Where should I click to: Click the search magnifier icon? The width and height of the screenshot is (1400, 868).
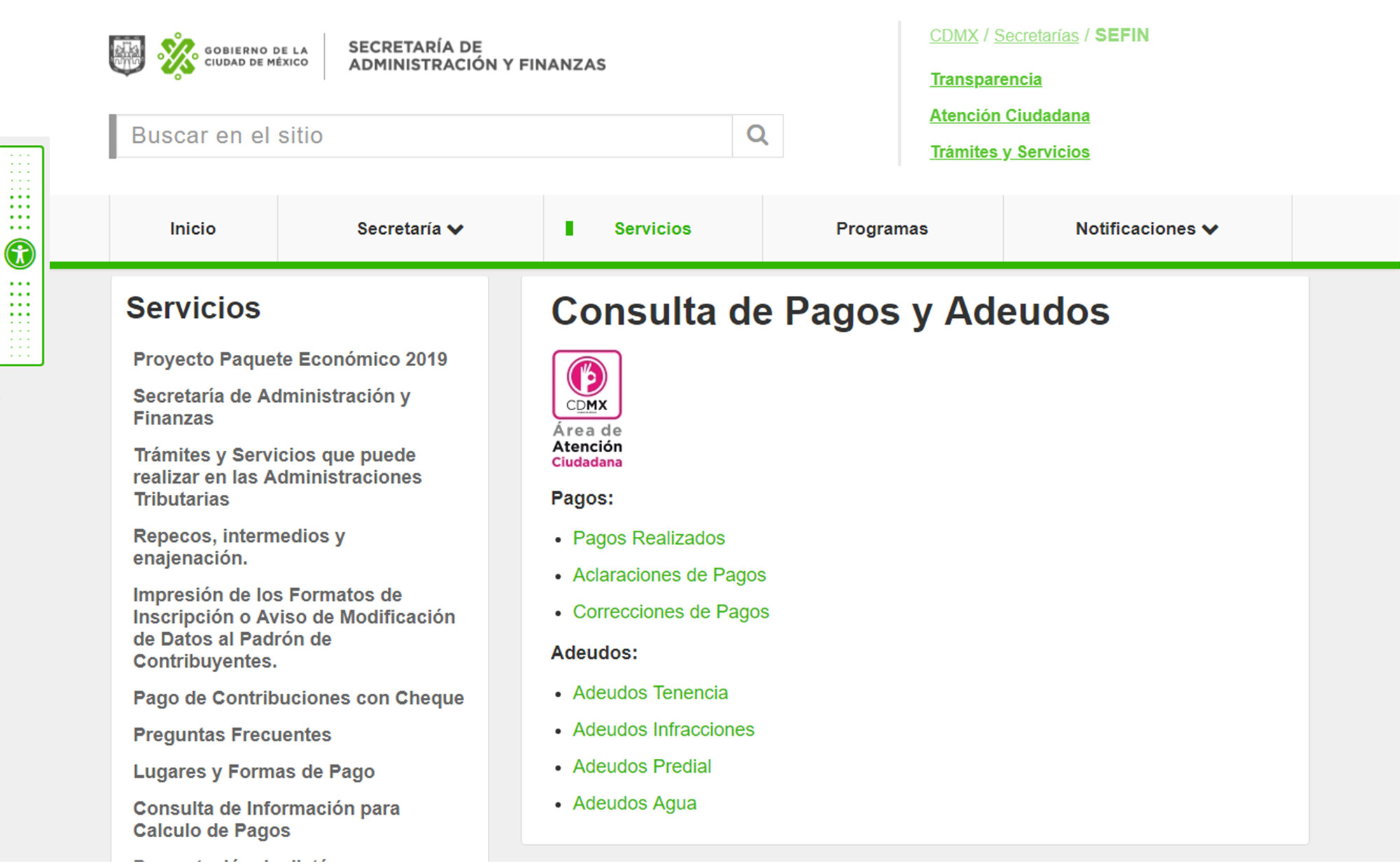pyautogui.click(x=757, y=136)
